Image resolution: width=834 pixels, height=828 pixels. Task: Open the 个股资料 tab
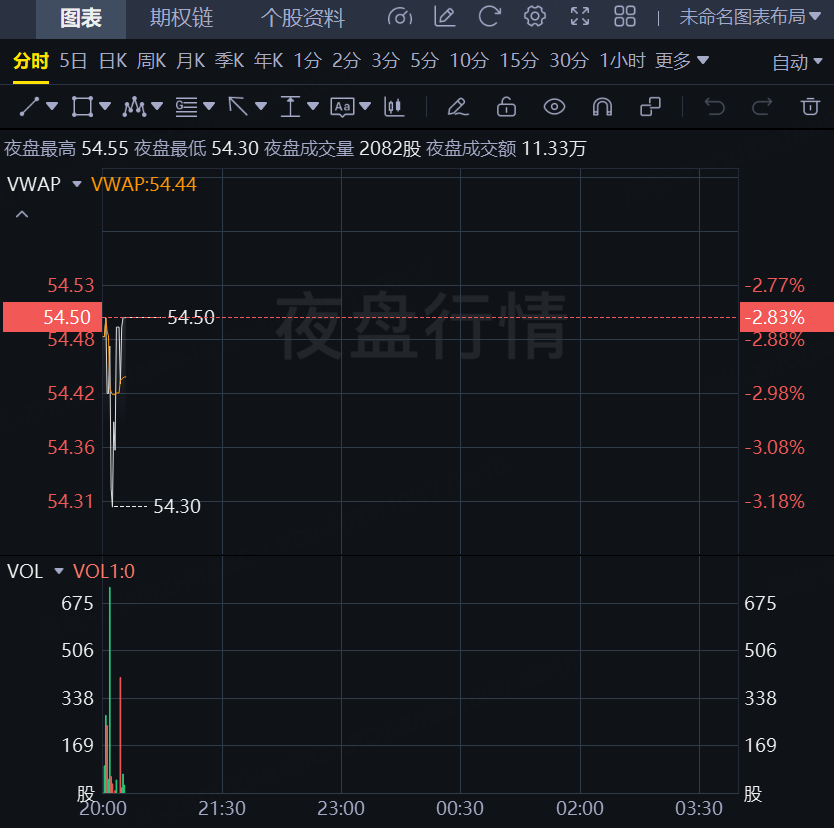pos(302,18)
